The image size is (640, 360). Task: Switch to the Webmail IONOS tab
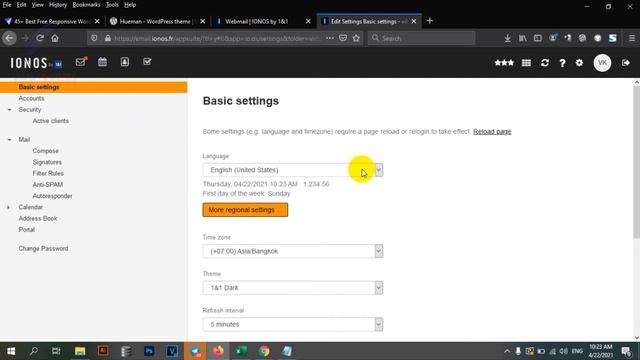pyautogui.click(x=263, y=21)
